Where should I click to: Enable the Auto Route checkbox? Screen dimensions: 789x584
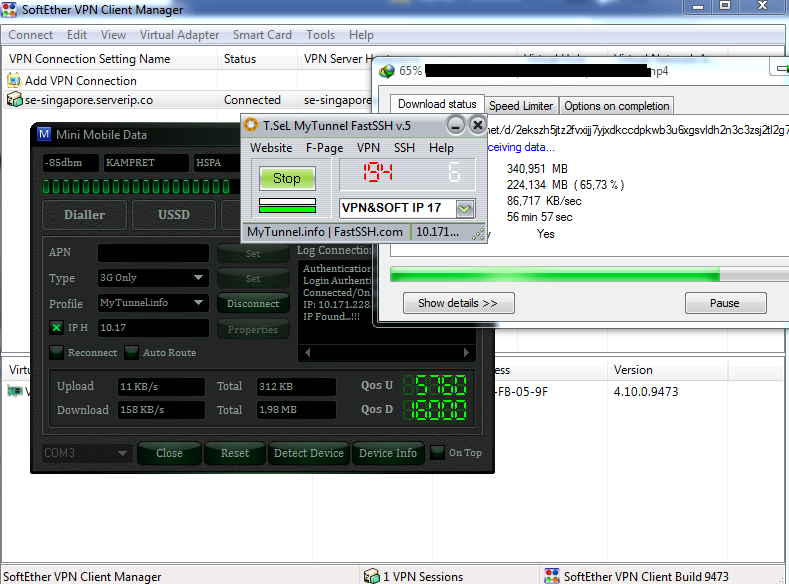click(x=131, y=352)
